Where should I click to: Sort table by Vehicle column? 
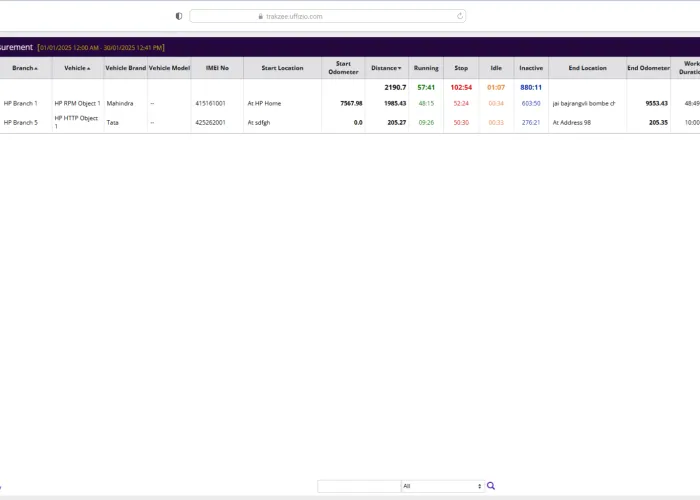(77, 68)
